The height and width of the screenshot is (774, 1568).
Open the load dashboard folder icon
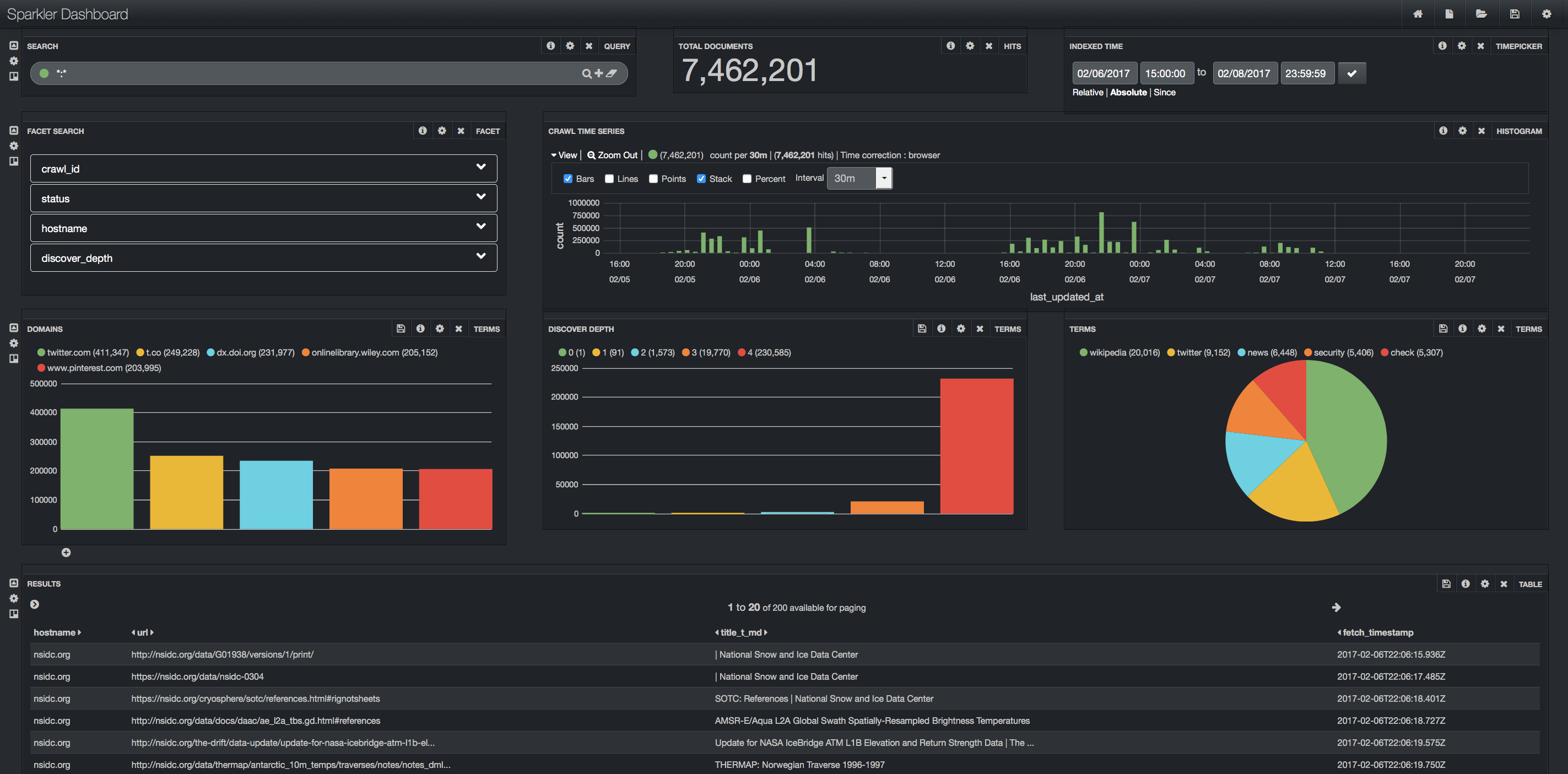point(1482,14)
